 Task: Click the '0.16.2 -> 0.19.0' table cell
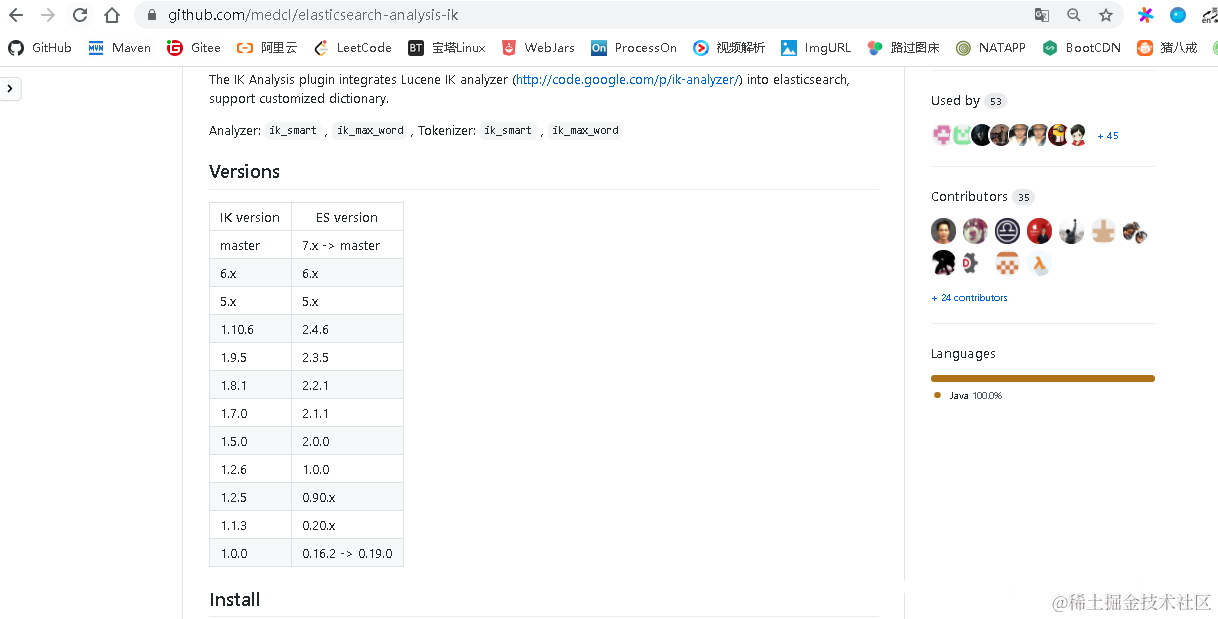347,553
